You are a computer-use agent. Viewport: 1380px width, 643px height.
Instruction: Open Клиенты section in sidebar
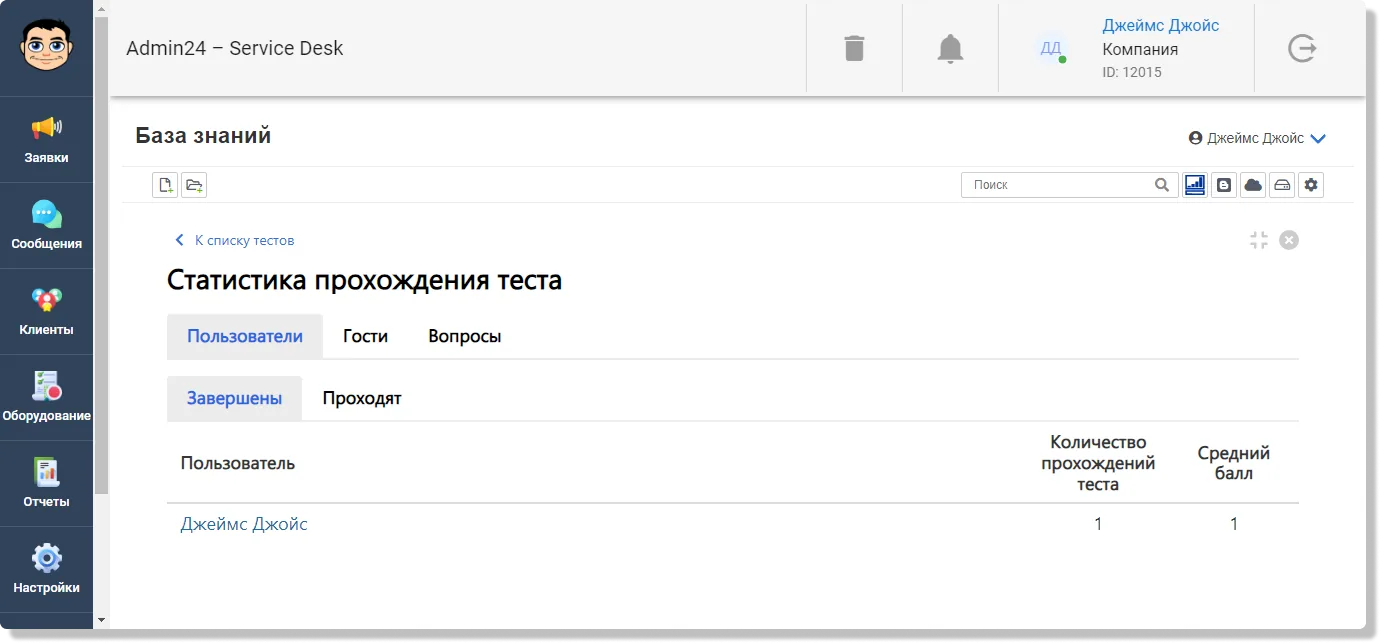coord(46,312)
